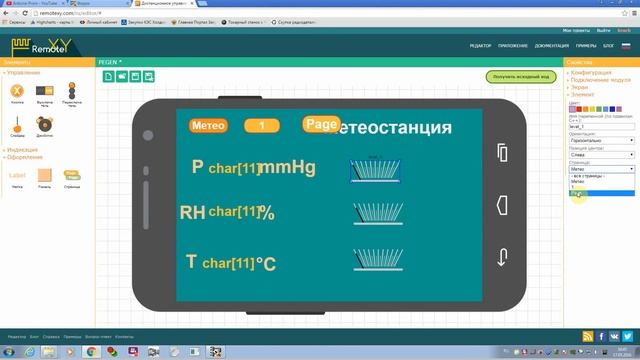Click the variable name field 'level_1'
Screen dimensions: 640x360
point(602,127)
